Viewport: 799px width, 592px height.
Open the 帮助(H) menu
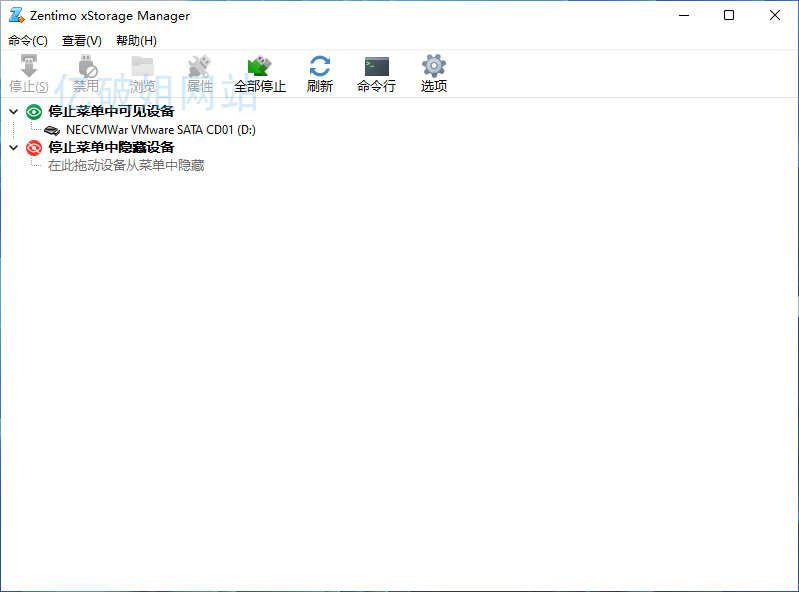(136, 41)
